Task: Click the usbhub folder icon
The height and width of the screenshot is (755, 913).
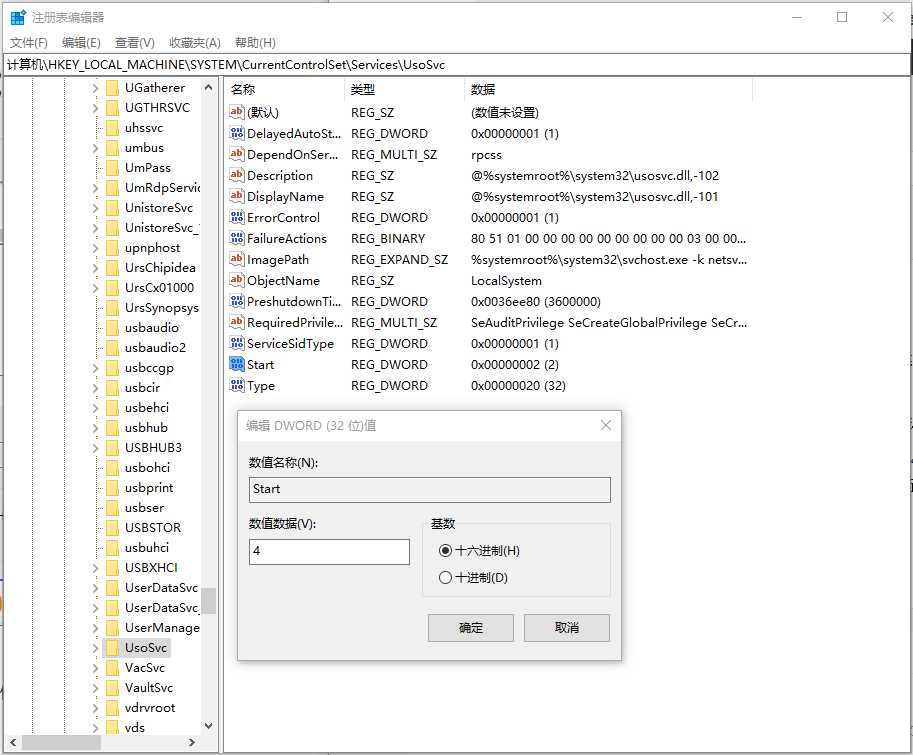Action: coord(112,428)
